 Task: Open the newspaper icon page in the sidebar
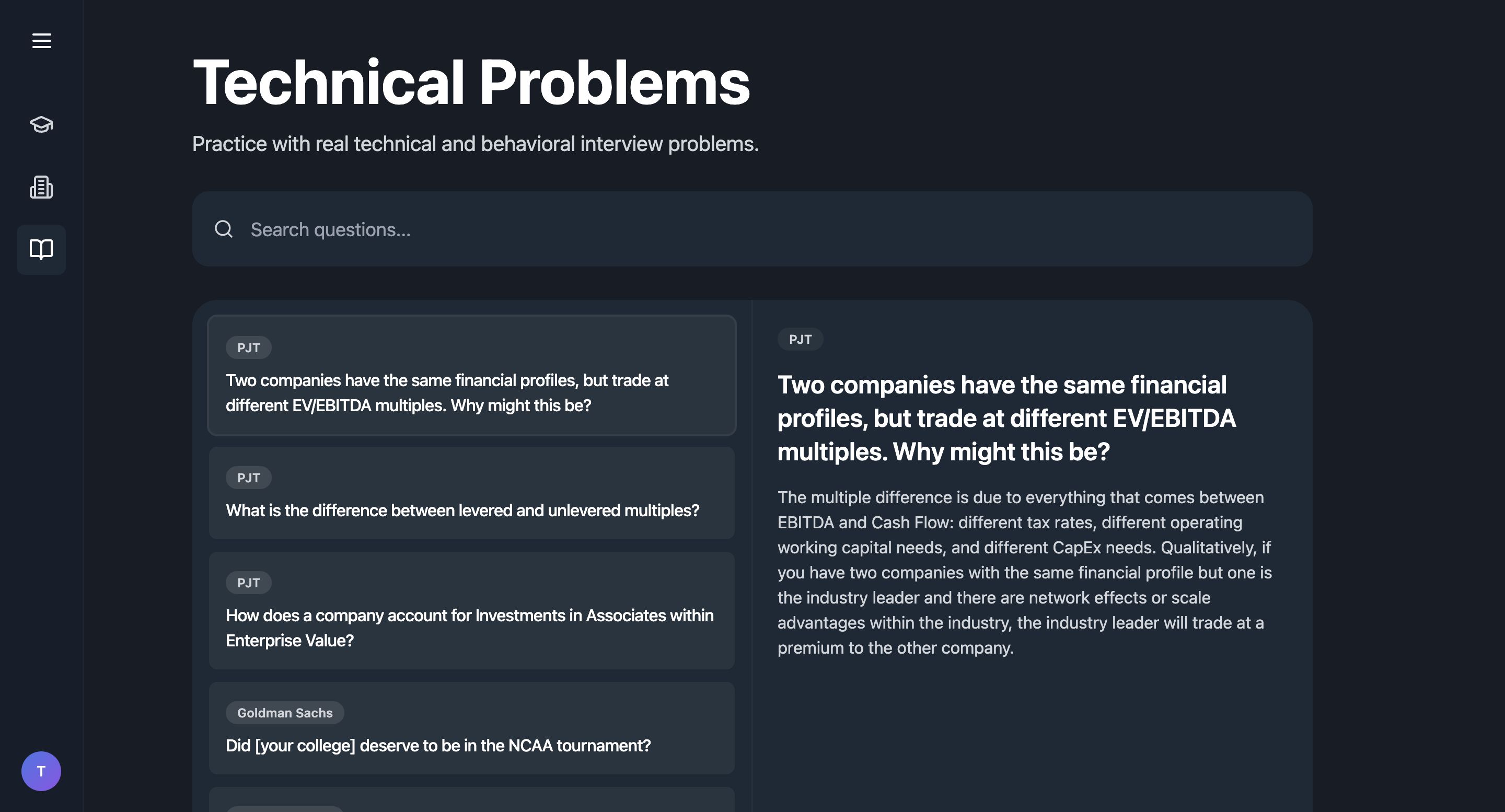coord(41,187)
